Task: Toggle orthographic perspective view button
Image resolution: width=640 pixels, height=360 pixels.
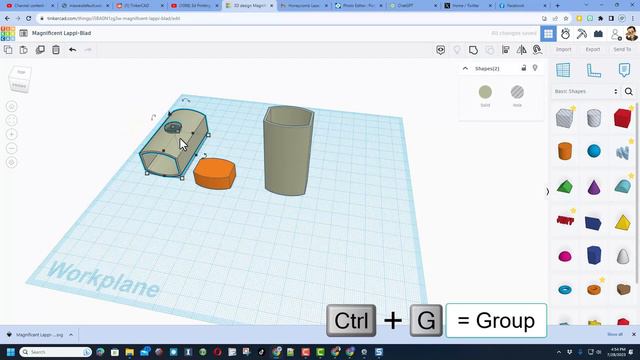Action: (11, 162)
